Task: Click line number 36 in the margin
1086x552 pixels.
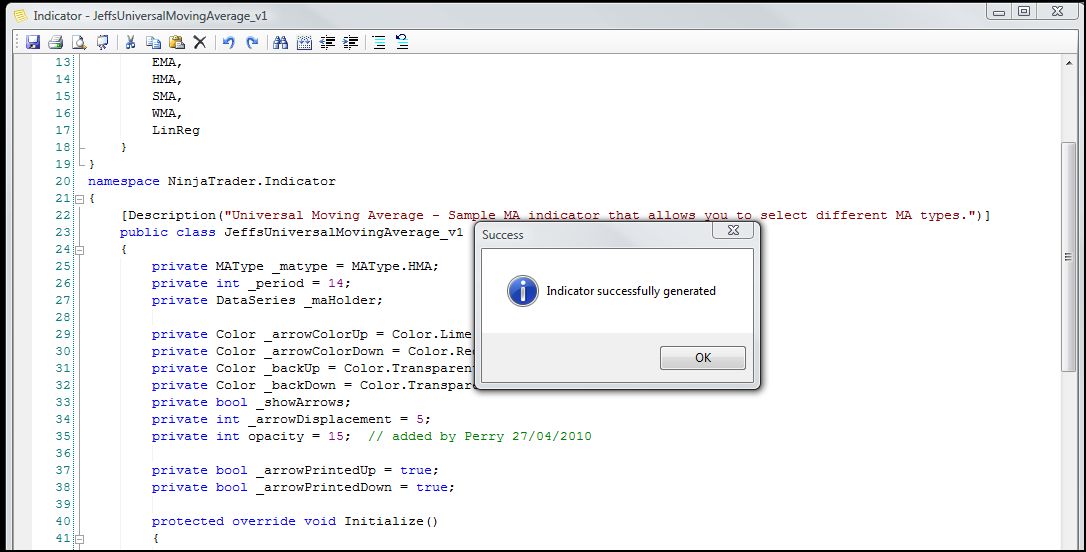Action: (63, 453)
